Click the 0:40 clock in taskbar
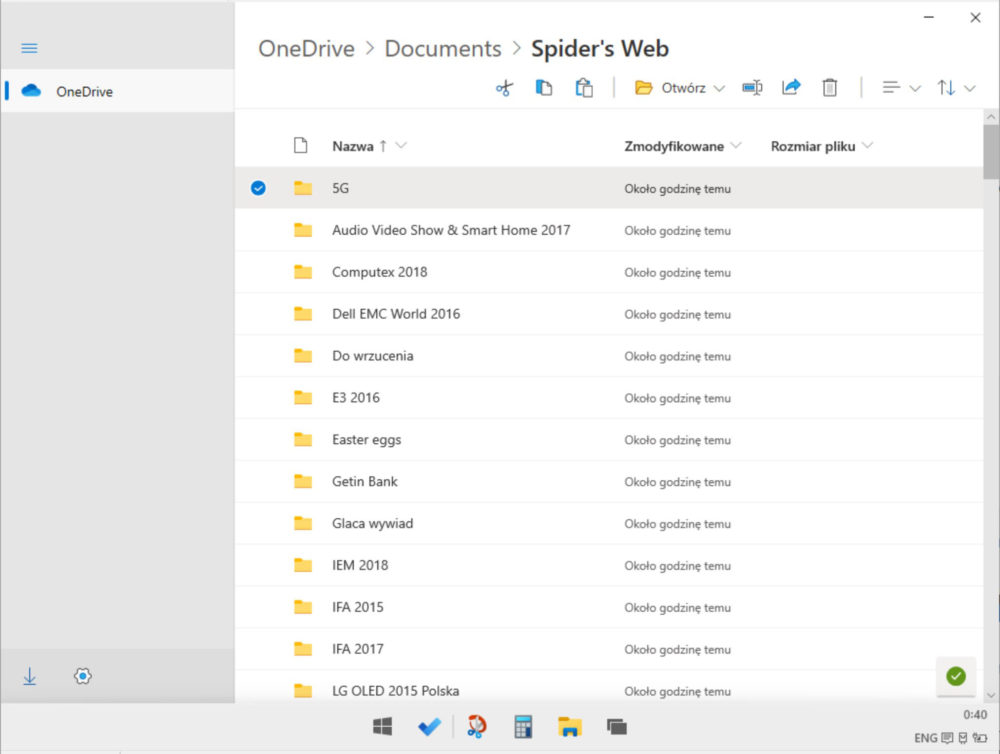Image resolution: width=1000 pixels, height=754 pixels. 975,714
